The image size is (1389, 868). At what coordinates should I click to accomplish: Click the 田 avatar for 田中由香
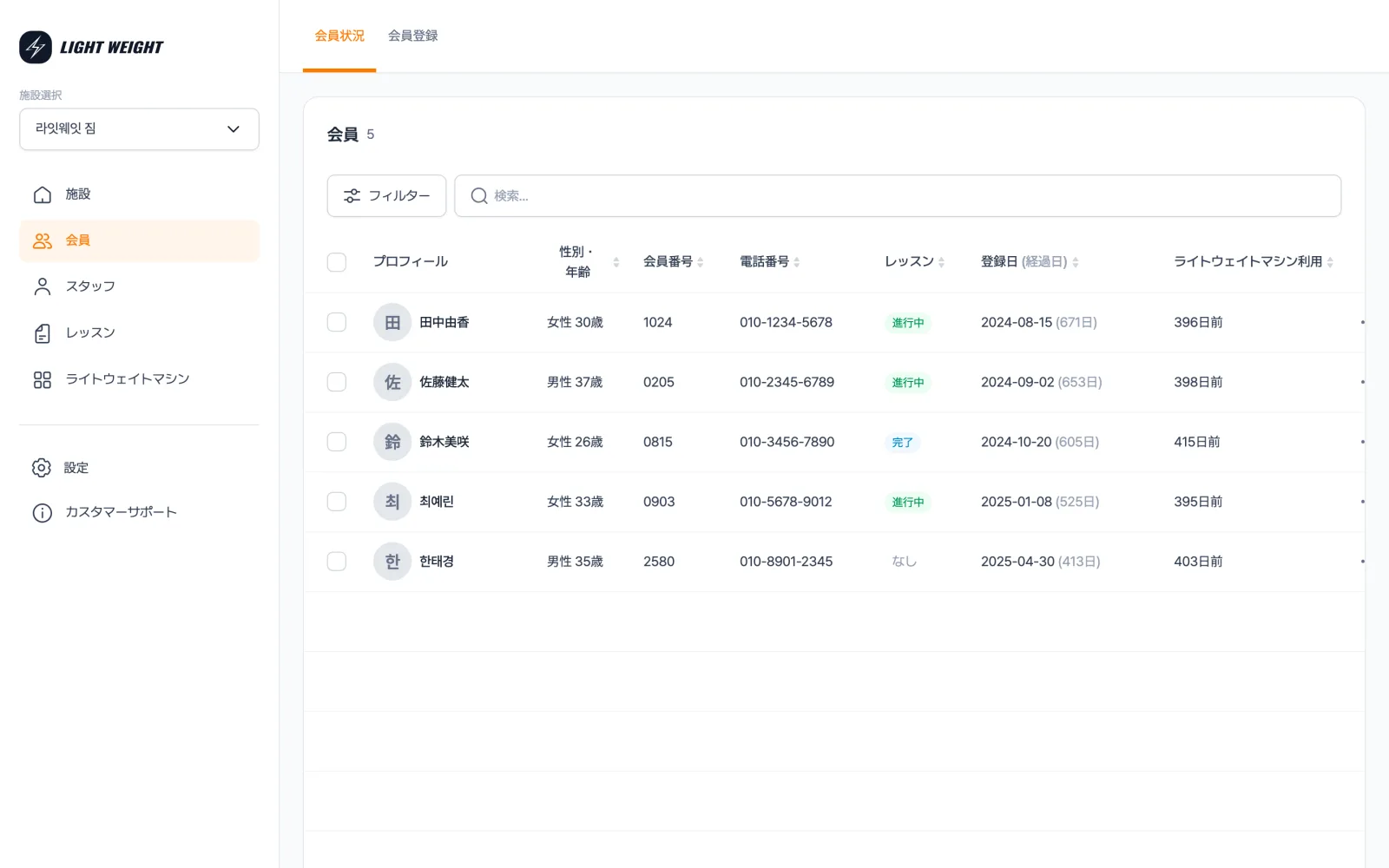coord(392,323)
